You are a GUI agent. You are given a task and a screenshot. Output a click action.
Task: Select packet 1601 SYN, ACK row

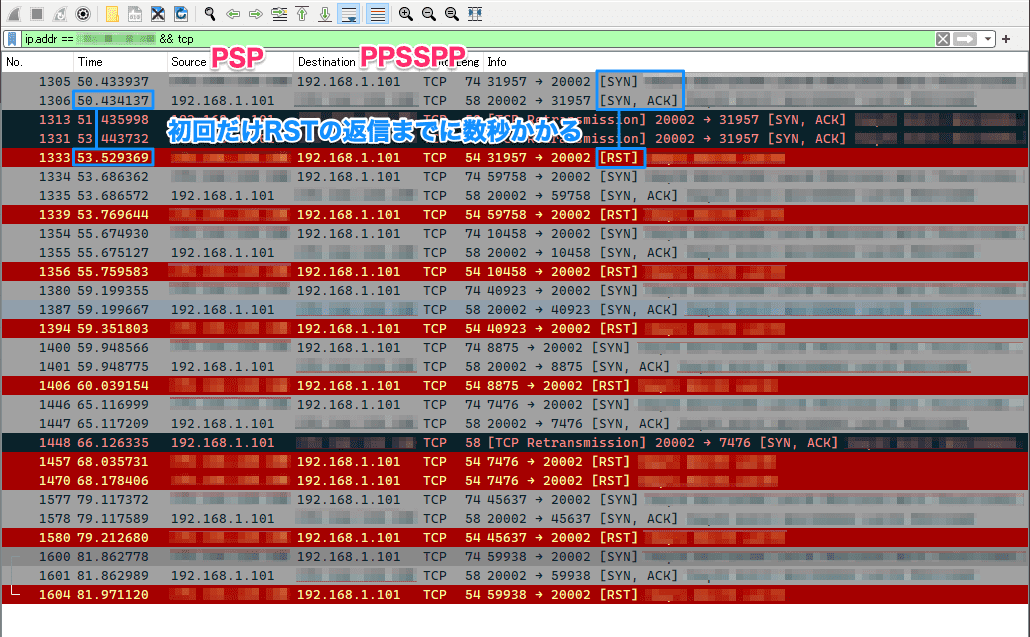(515, 577)
